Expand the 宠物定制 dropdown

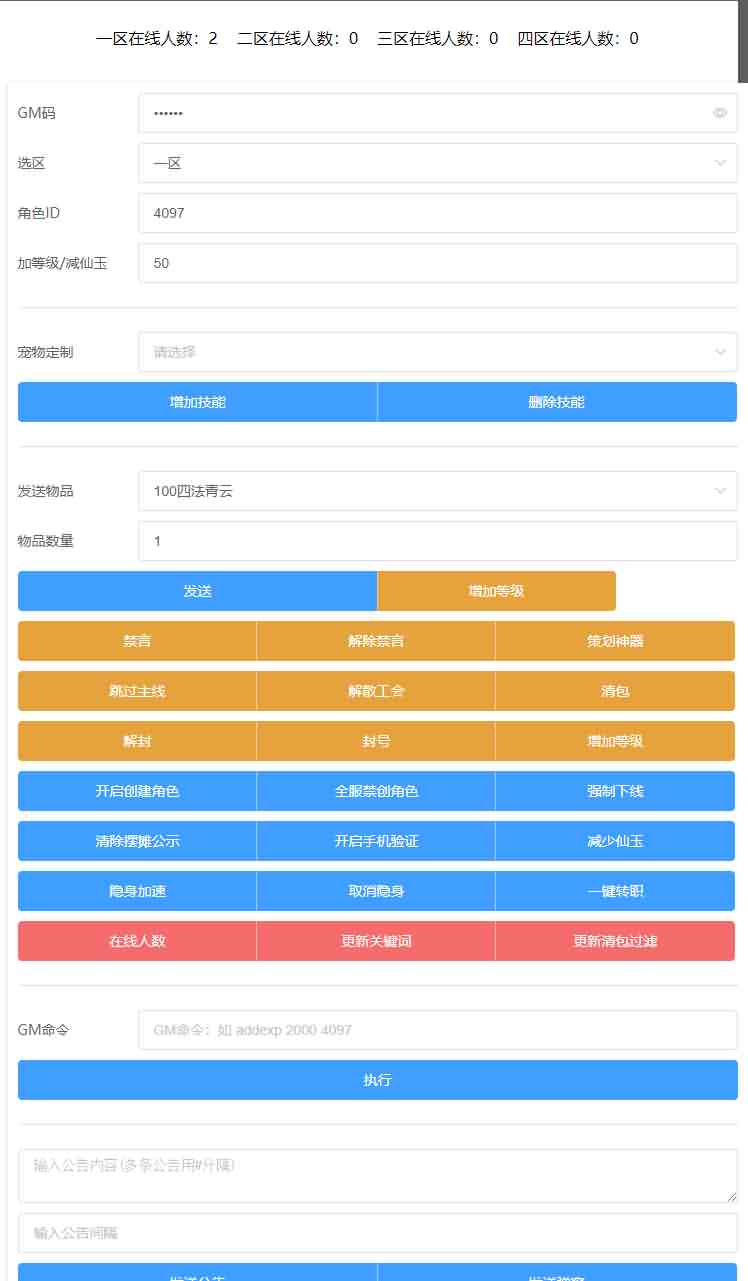pos(438,352)
